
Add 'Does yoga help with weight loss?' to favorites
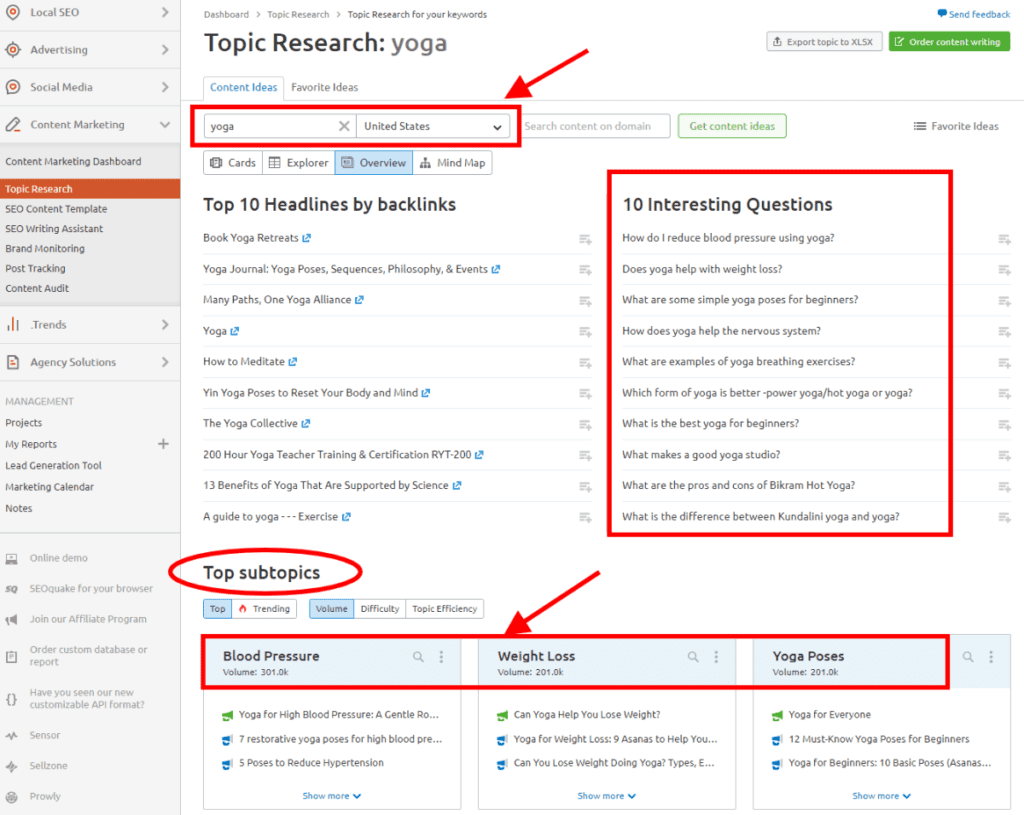1004,270
